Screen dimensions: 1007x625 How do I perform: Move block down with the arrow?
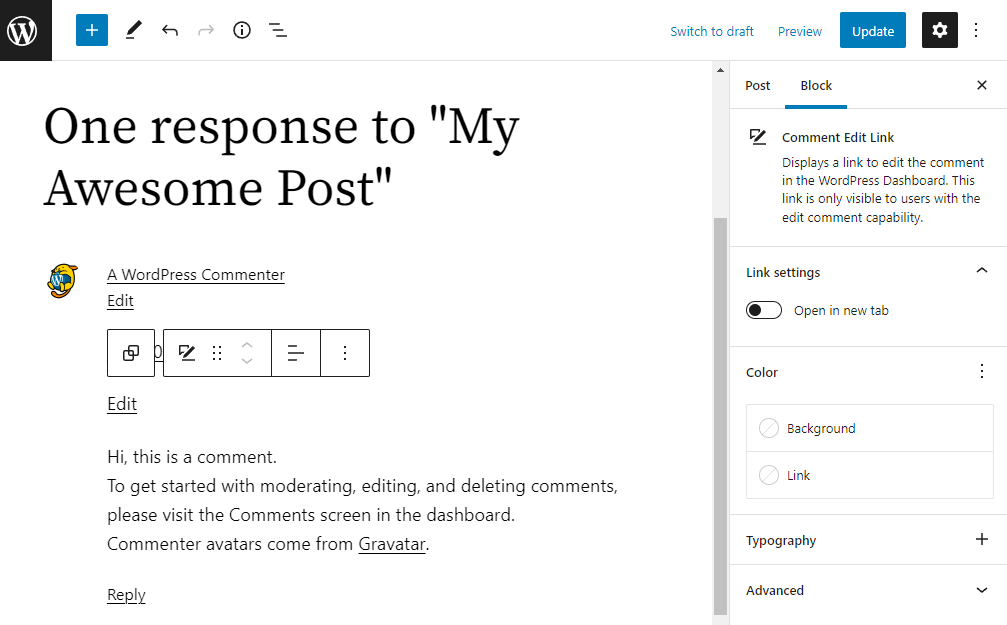click(x=247, y=360)
